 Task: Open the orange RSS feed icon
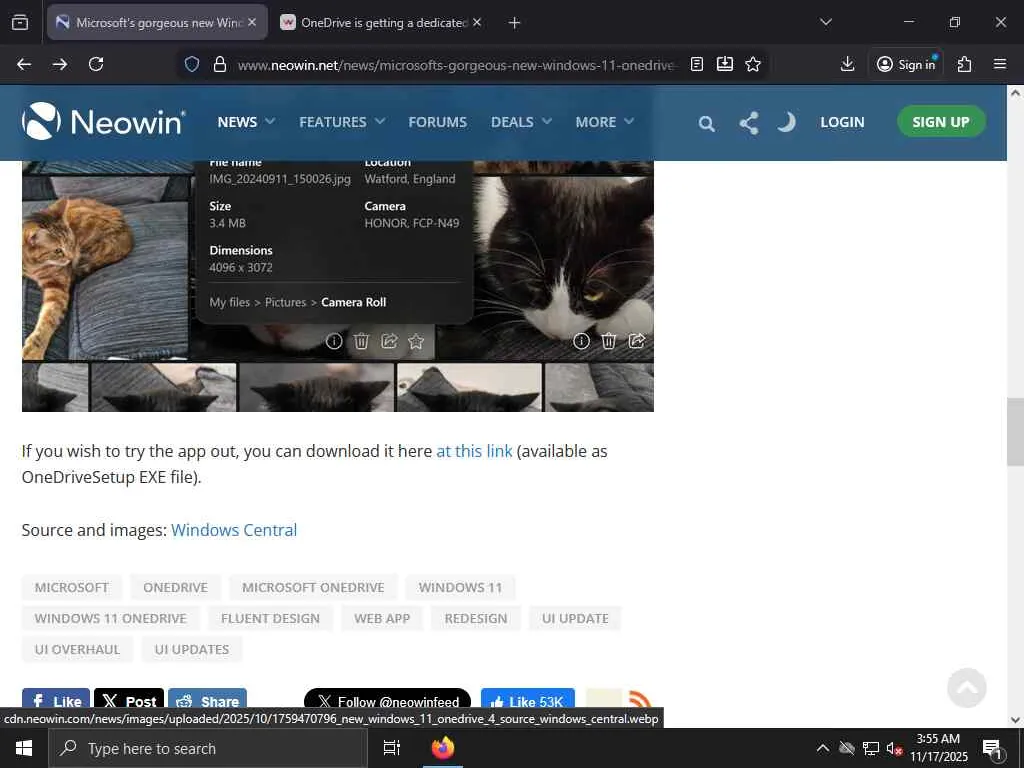(x=639, y=700)
